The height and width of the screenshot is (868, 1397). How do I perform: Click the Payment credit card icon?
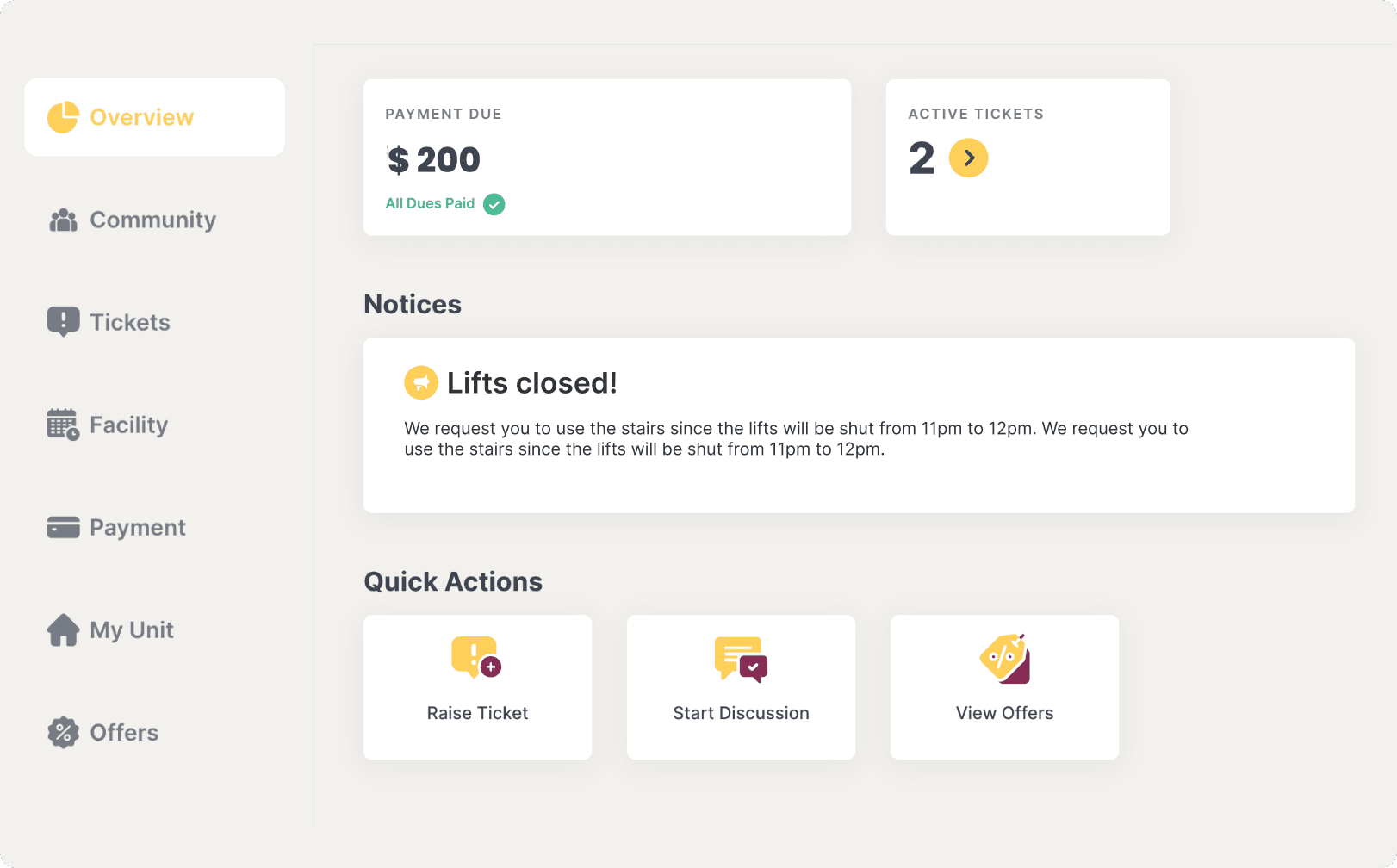(x=63, y=527)
